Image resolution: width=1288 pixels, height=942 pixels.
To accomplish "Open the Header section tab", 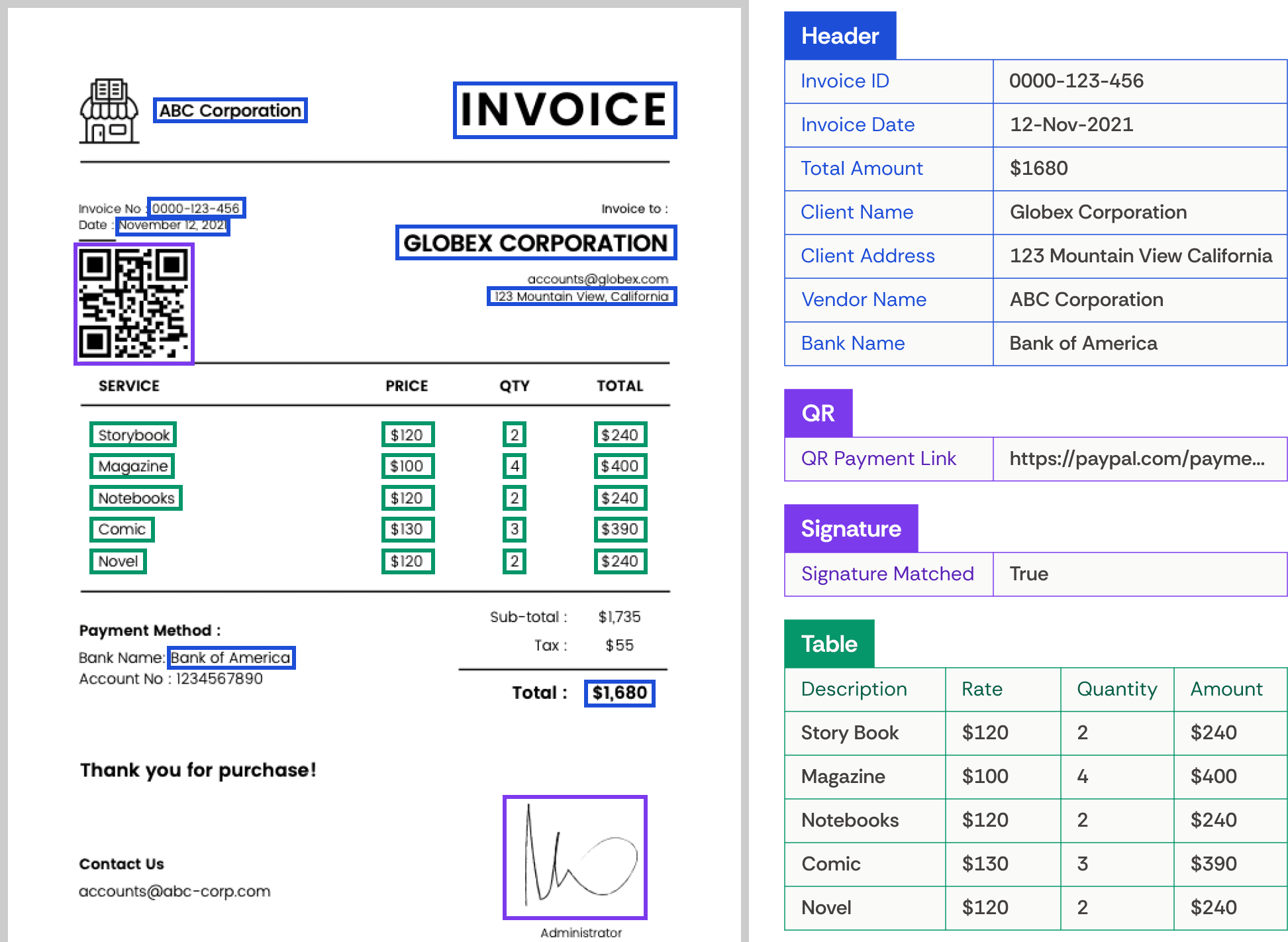I will click(840, 36).
